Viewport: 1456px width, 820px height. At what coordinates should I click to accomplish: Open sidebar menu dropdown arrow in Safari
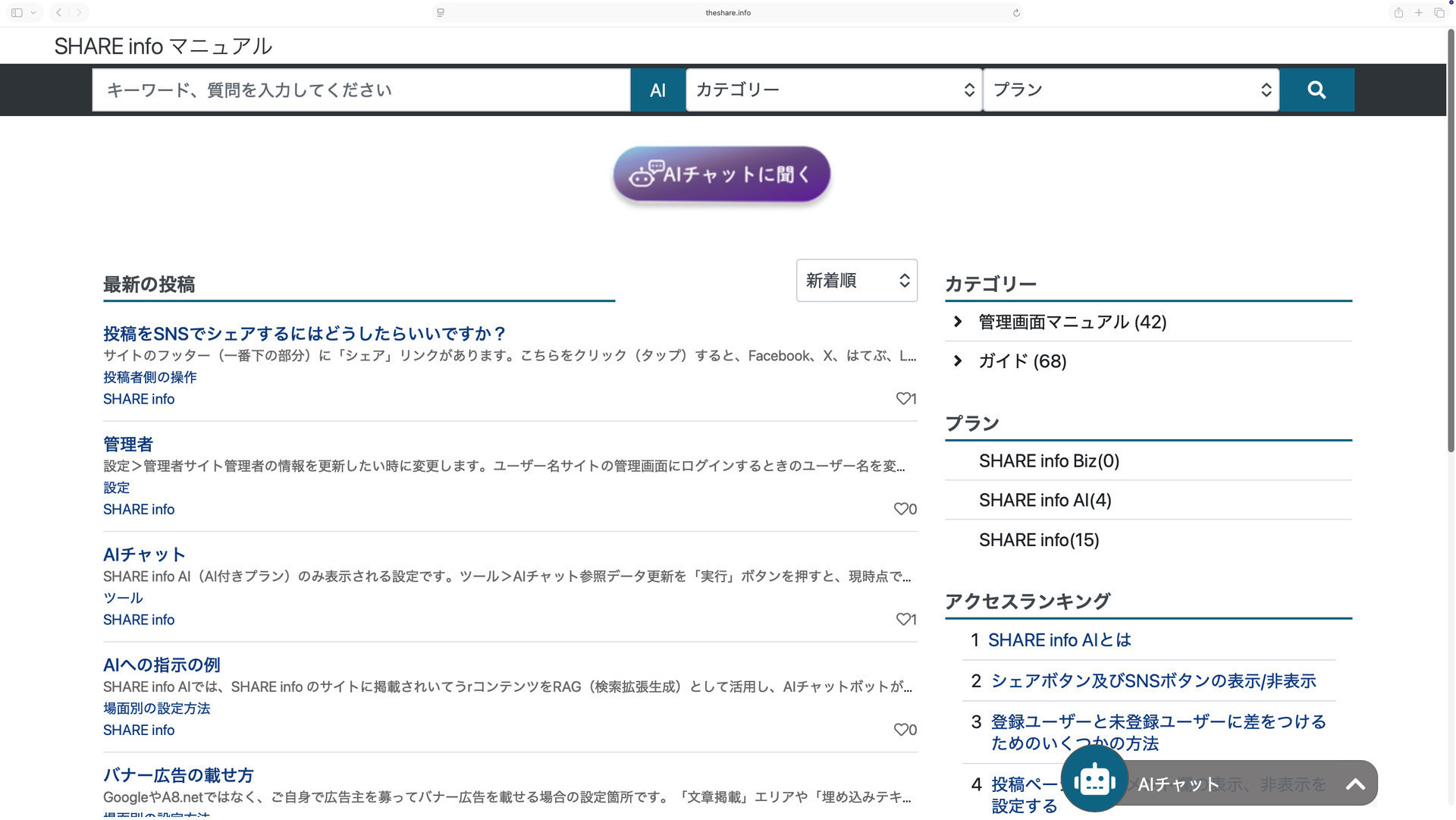[x=33, y=12]
